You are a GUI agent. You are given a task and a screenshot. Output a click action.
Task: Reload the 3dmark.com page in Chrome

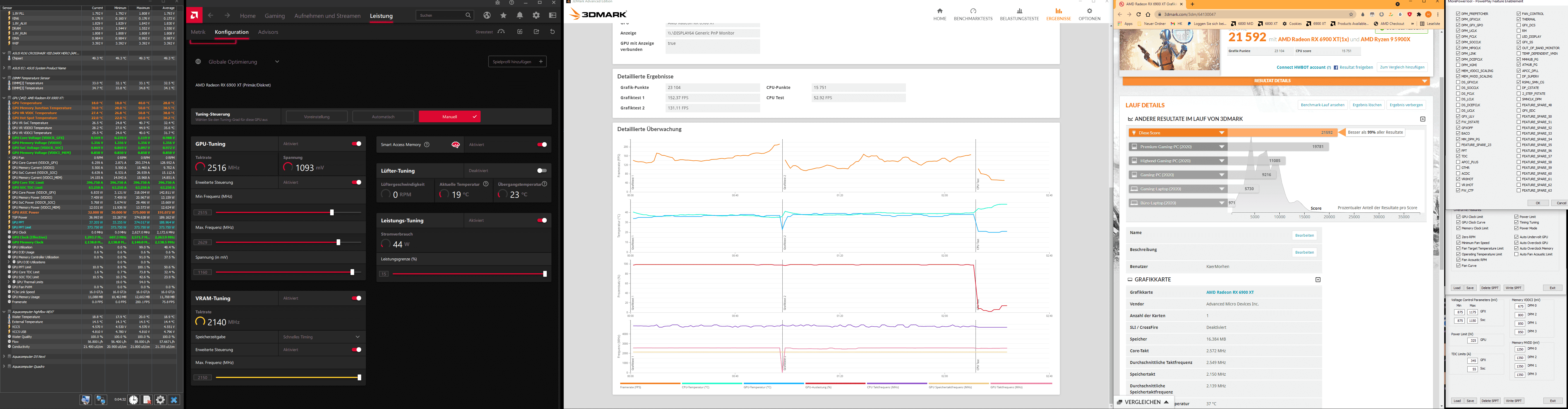pos(1138,15)
